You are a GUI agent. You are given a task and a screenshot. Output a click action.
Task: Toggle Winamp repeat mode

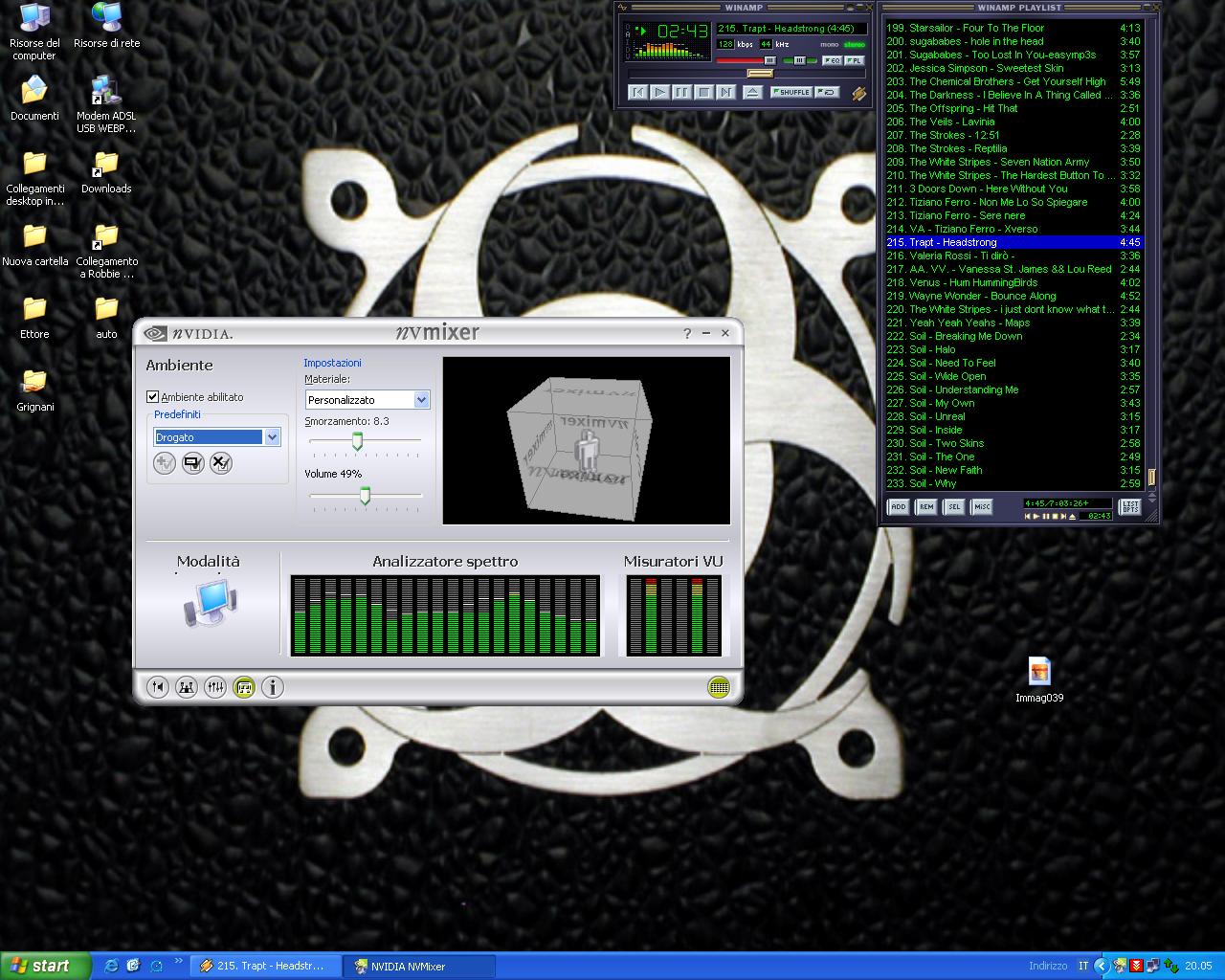828,93
